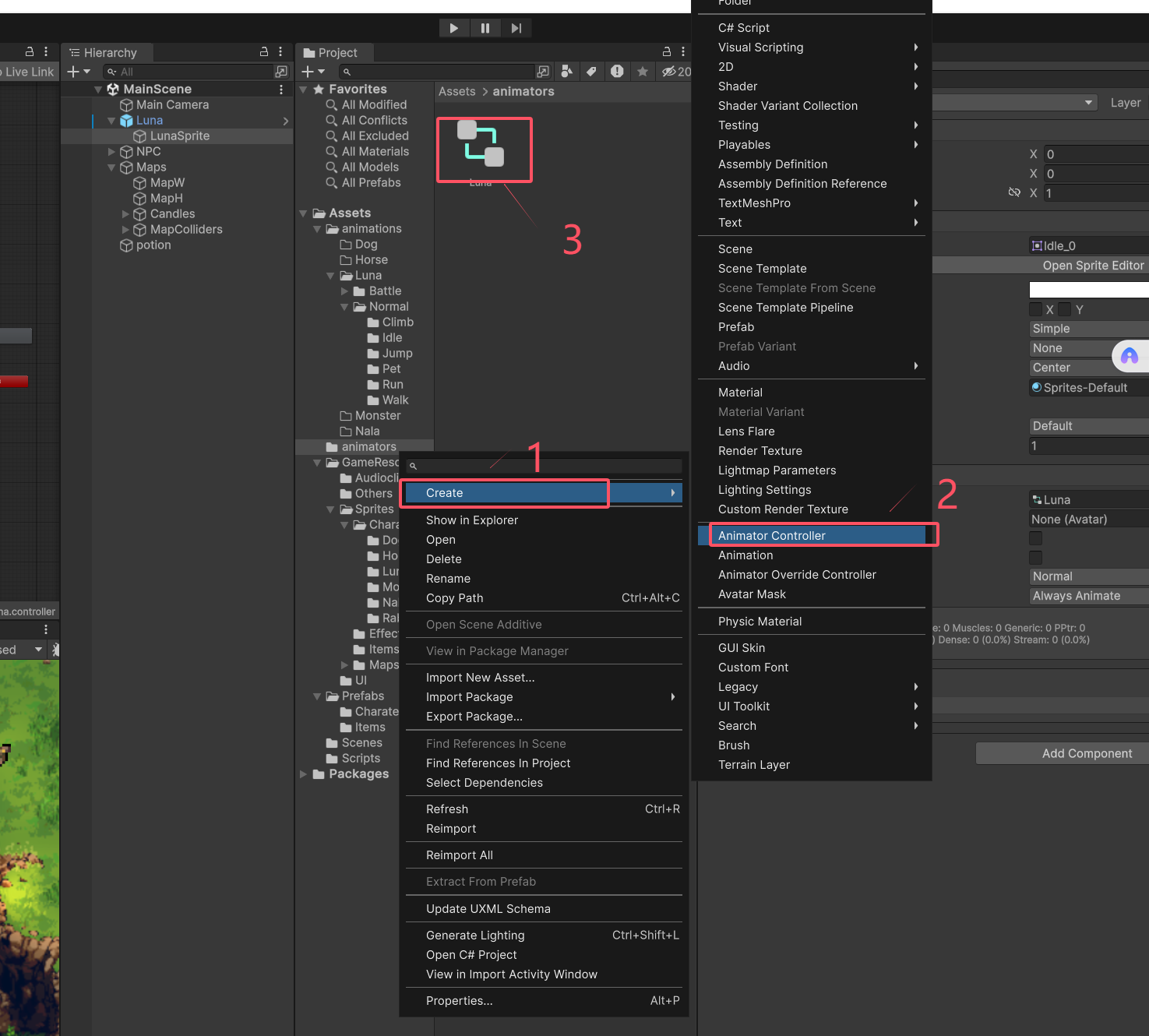Collapse the Favorites section
1149x1036 pixels.
click(x=303, y=90)
